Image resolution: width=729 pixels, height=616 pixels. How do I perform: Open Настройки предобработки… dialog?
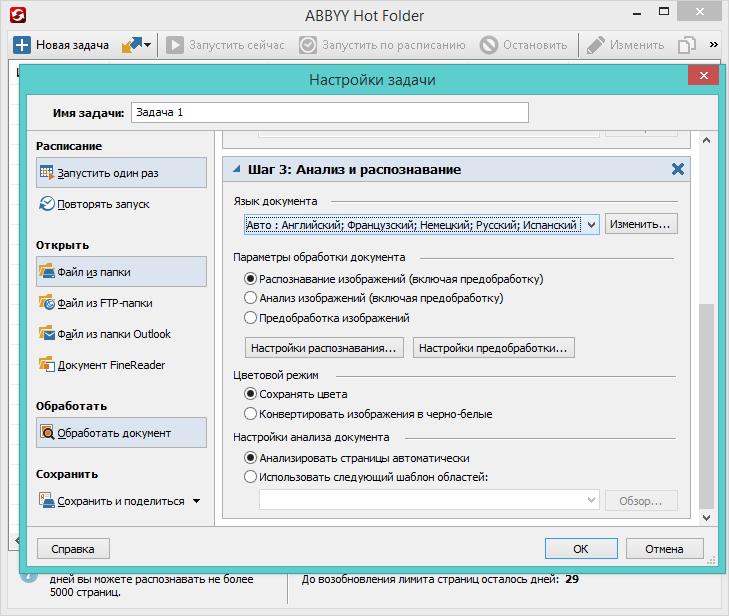click(493, 348)
